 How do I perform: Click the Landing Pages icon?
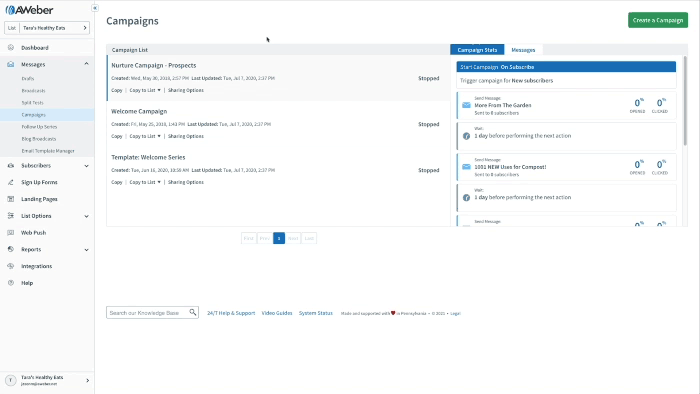pos(11,199)
